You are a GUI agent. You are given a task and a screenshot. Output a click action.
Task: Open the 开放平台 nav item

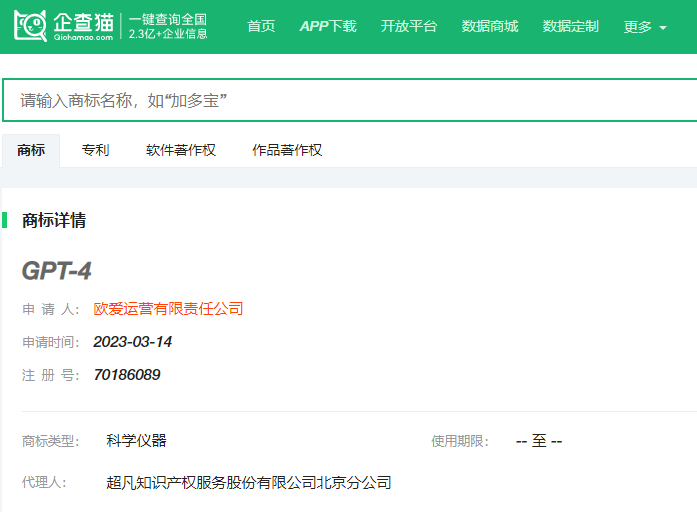coord(409,26)
